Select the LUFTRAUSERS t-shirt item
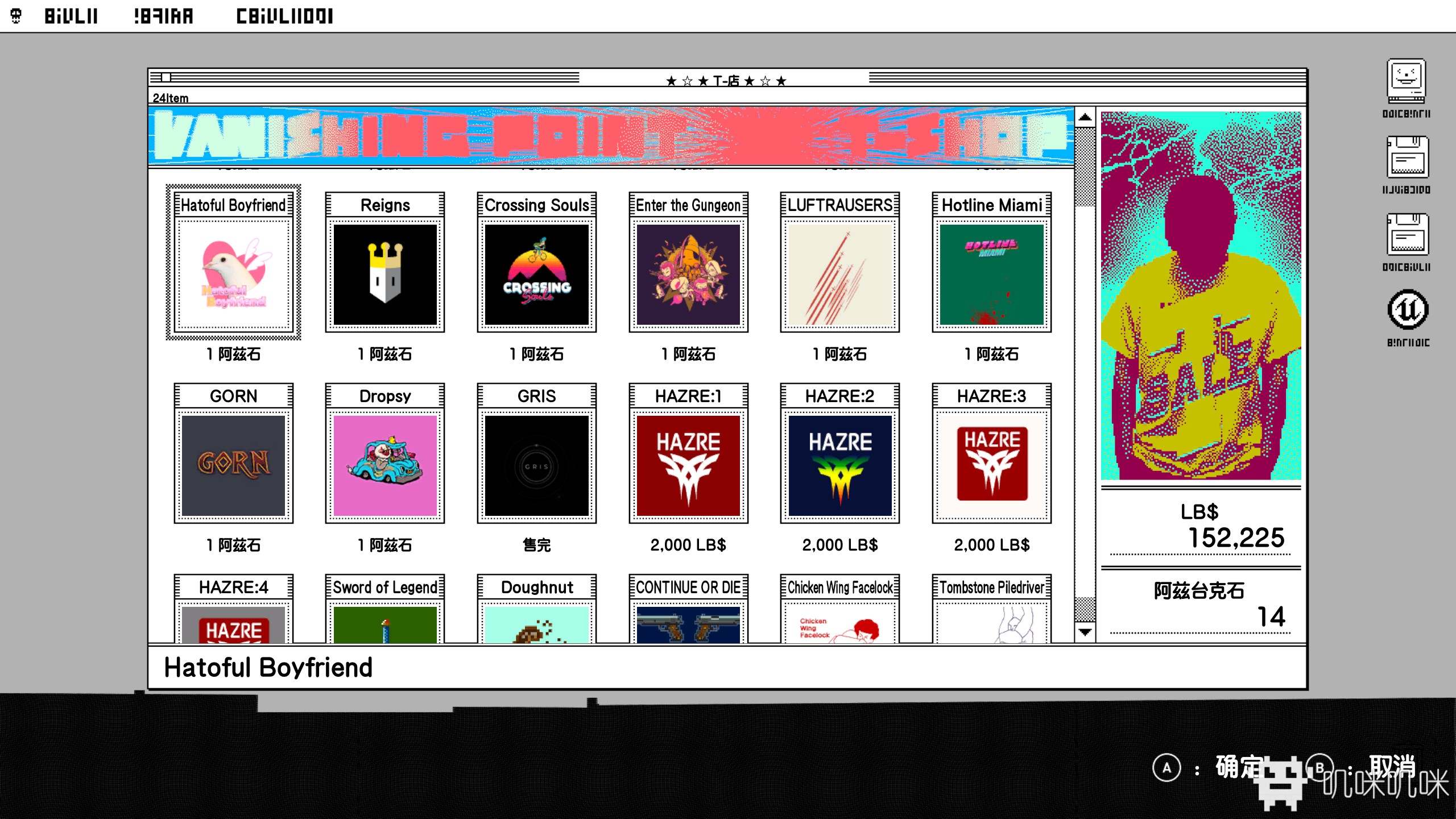 (838, 275)
